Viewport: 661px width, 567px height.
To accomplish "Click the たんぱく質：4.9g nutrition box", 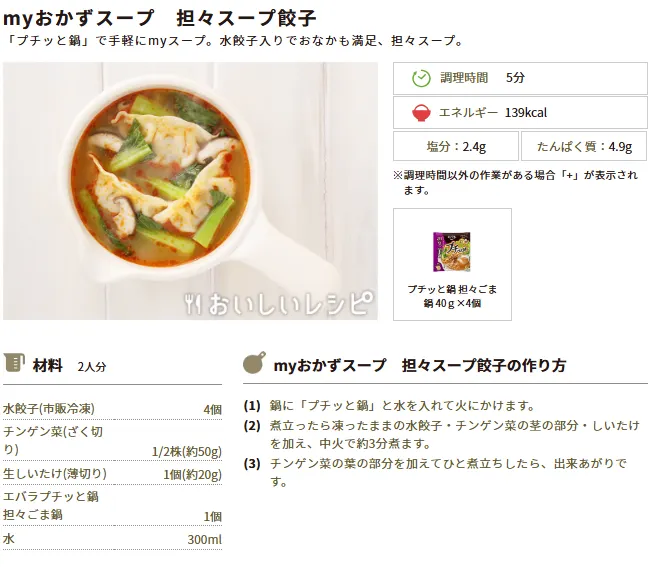I will (584, 146).
